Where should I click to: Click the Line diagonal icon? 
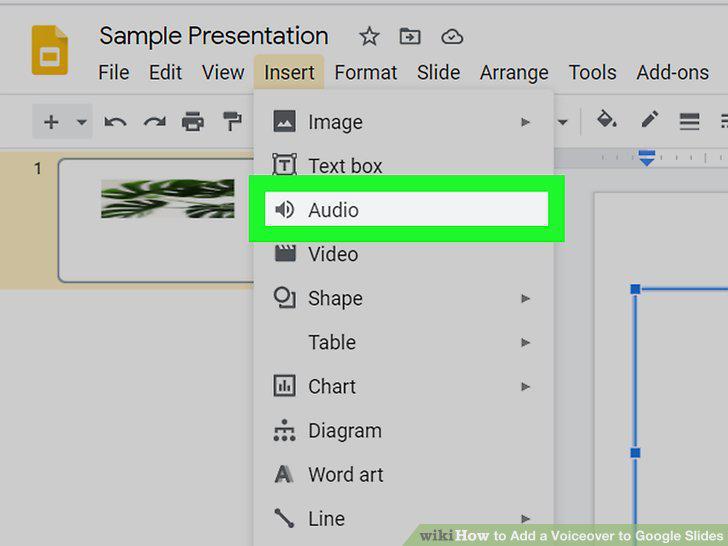(x=284, y=518)
